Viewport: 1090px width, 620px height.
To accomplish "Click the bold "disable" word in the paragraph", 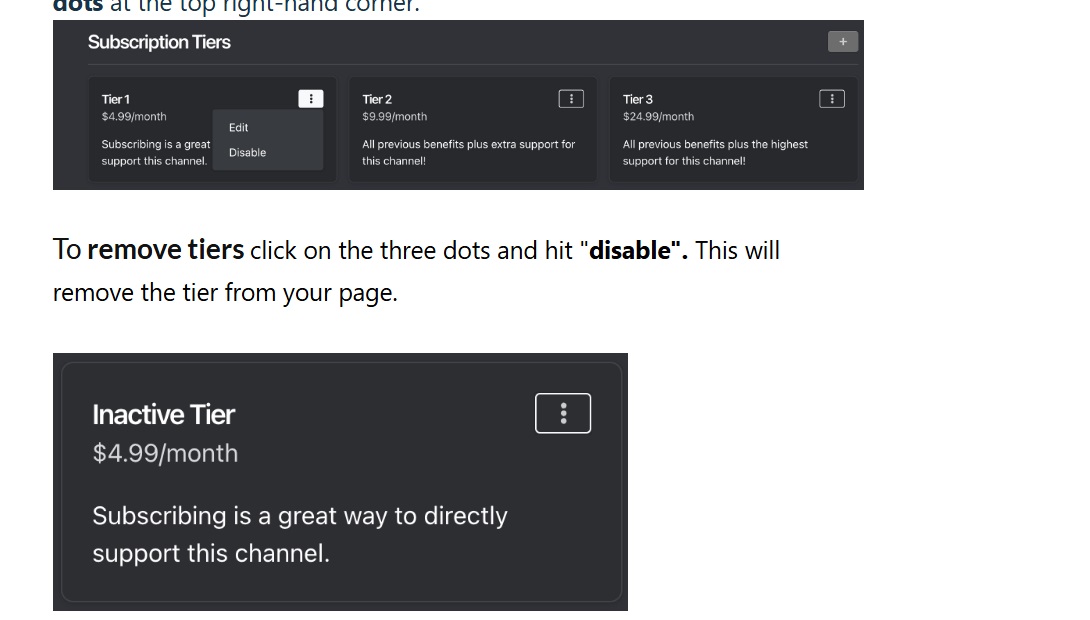I will 634,250.
